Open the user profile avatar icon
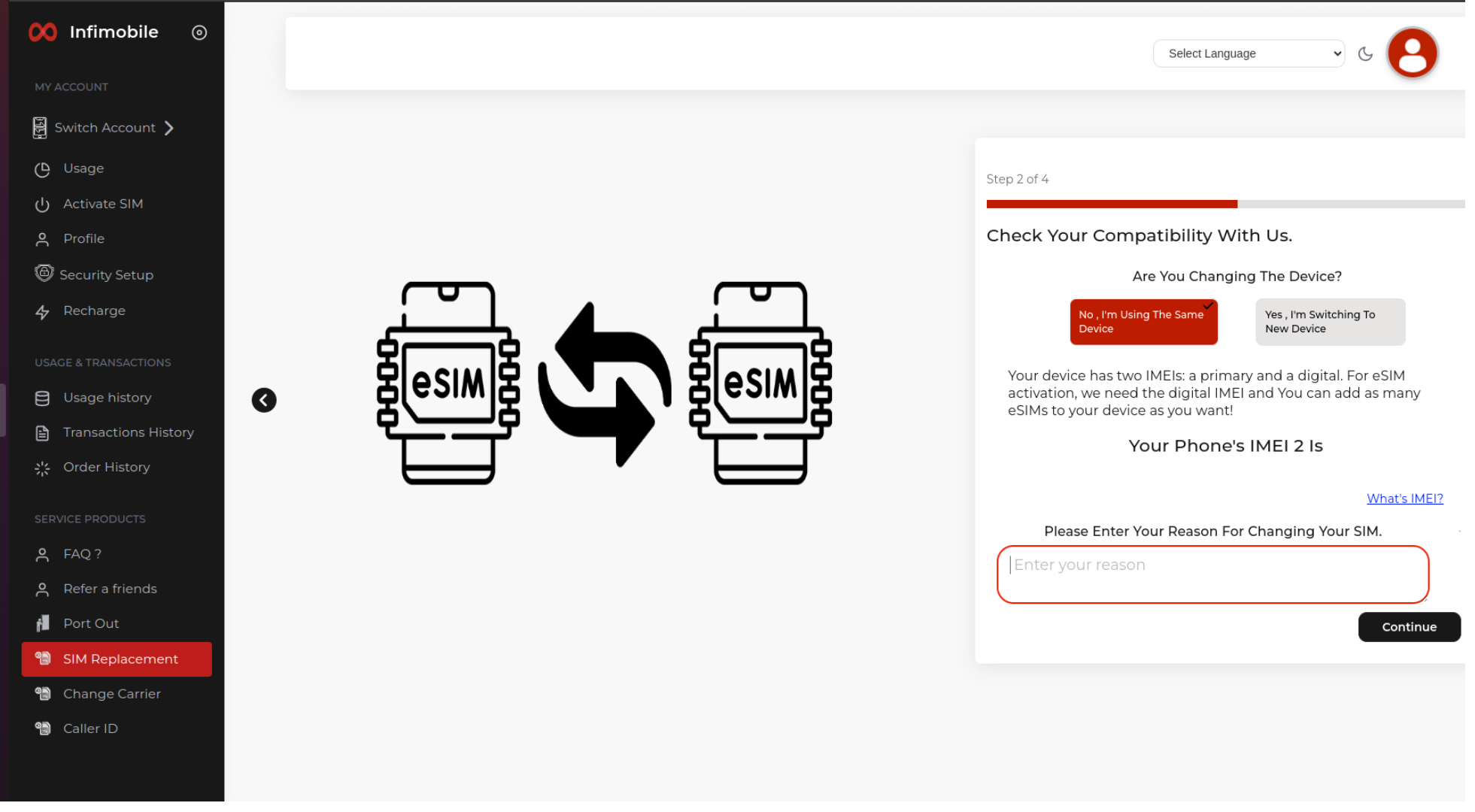The width and height of the screenshot is (1475, 812). point(1412,53)
